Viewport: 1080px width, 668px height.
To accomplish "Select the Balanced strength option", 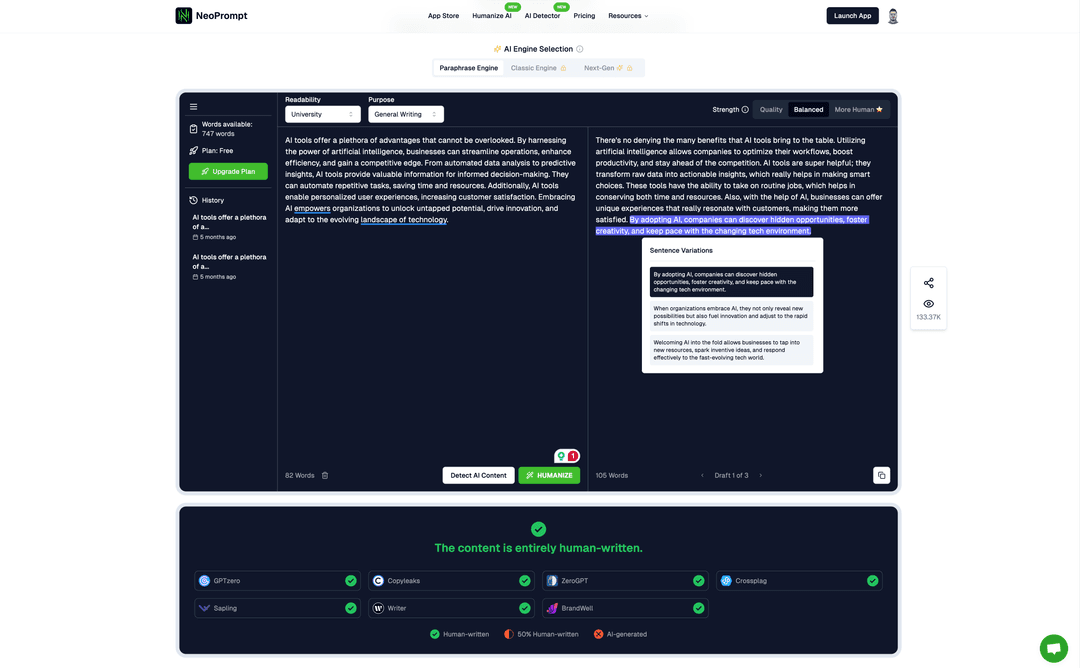I will pos(808,110).
